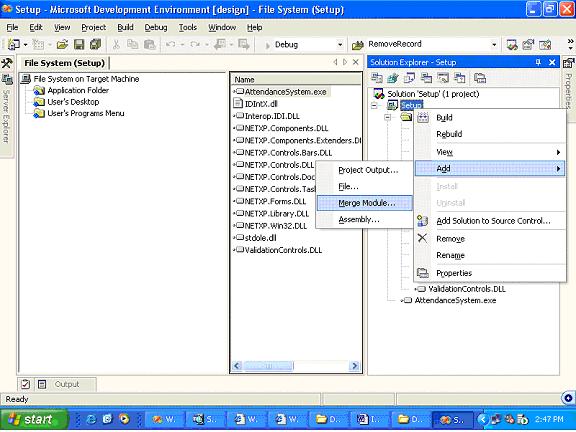This screenshot has height=432, width=576.
Task: Open the Toolbox from main toolbar icon
Action: pos(545,45)
